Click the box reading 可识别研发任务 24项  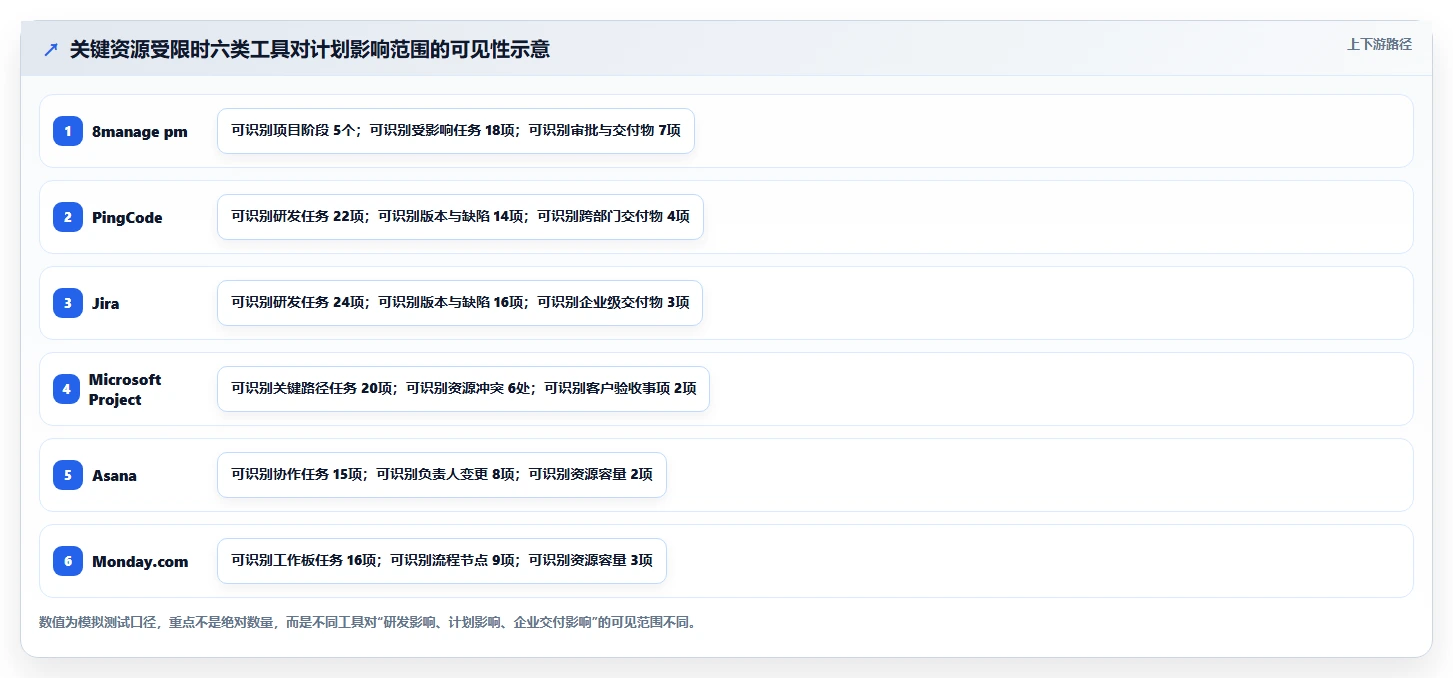point(460,303)
